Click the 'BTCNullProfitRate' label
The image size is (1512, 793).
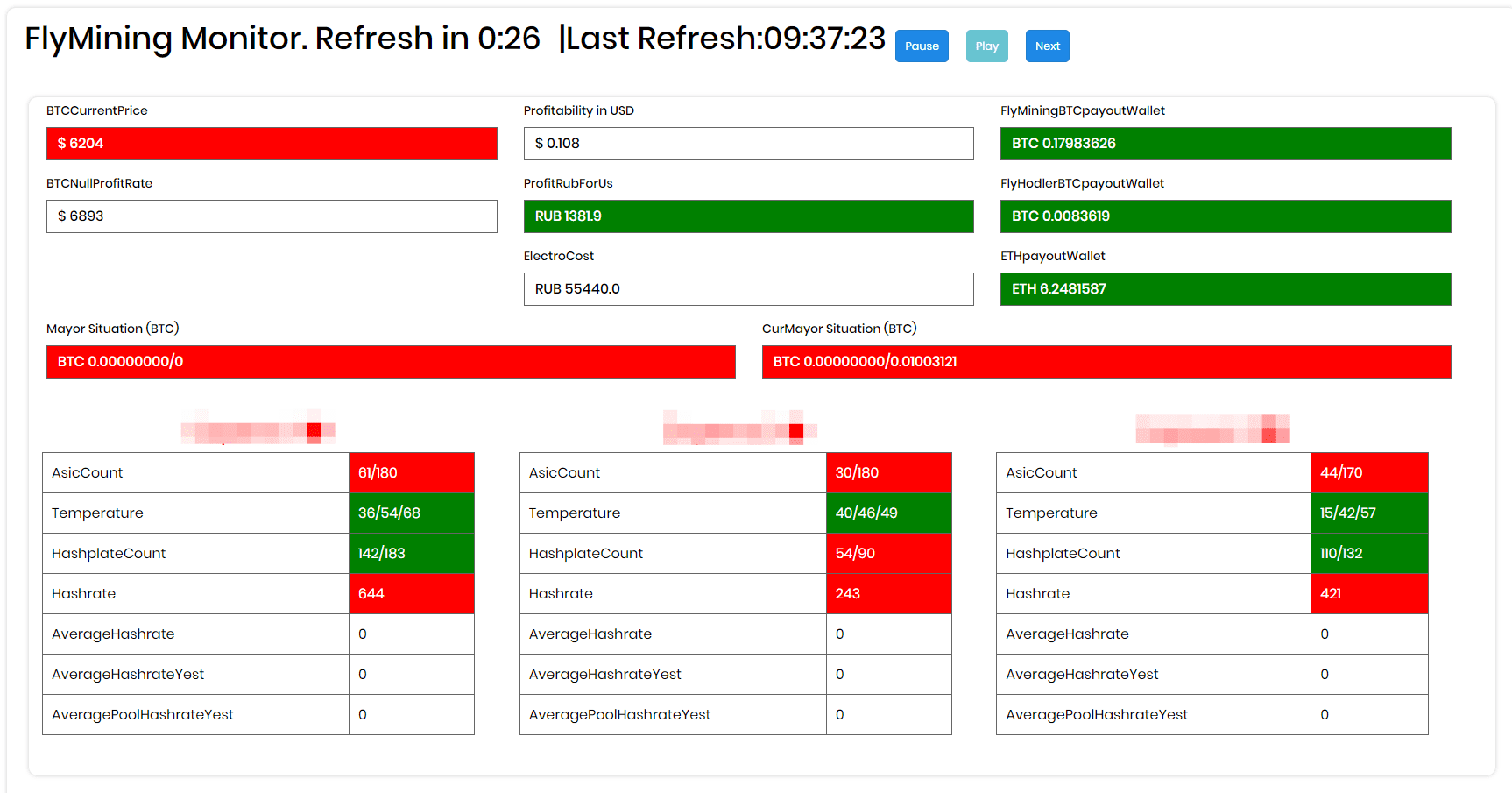(100, 183)
